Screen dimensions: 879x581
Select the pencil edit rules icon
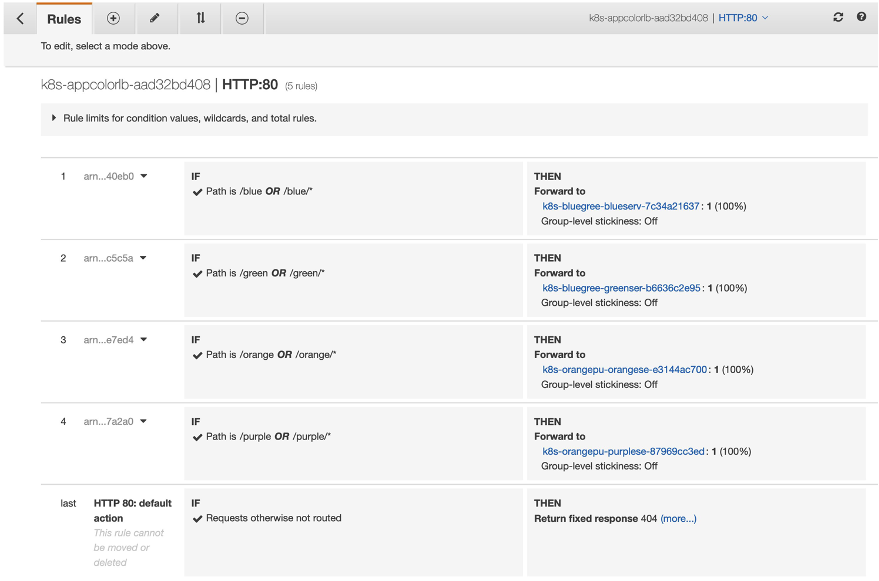pyautogui.click(x=156, y=18)
